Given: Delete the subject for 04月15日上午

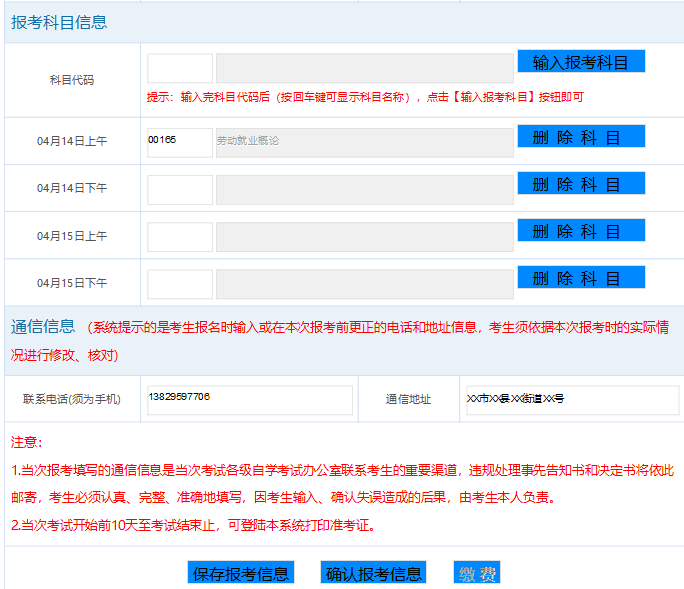Looking at the screenshot, I should (581, 230).
